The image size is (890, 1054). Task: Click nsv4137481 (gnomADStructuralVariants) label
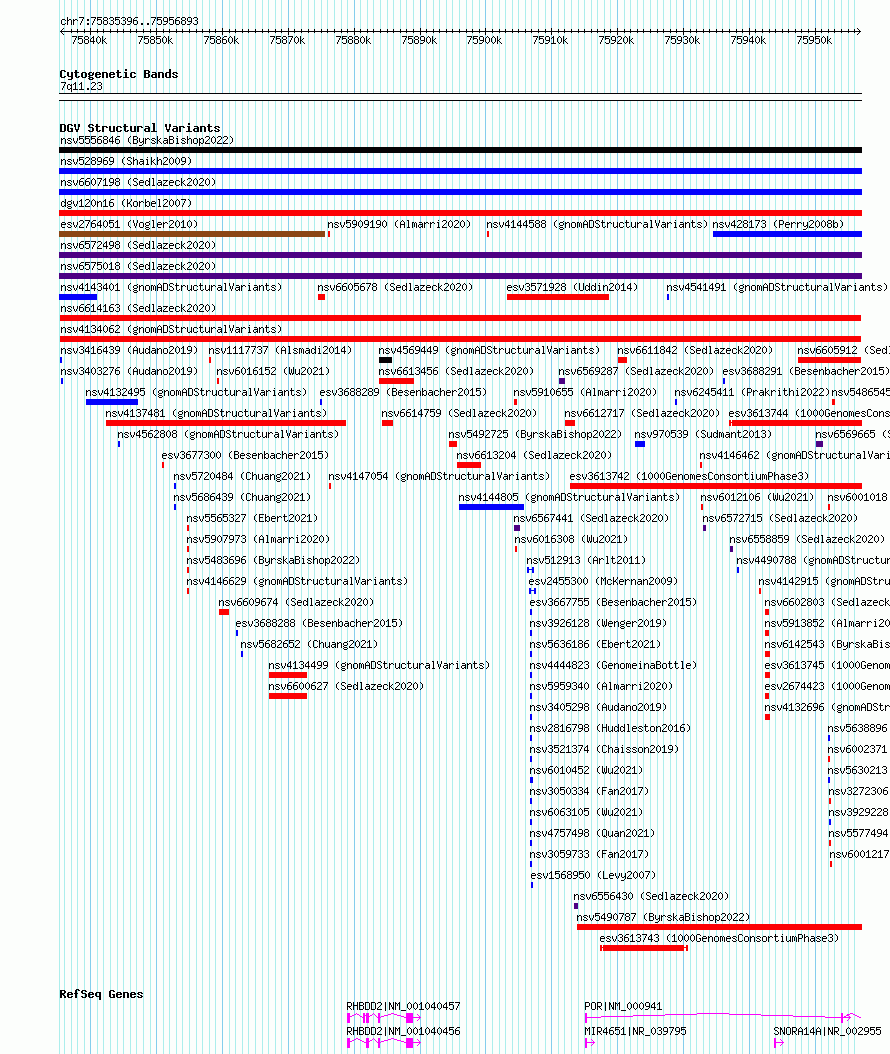tap(216, 413)
